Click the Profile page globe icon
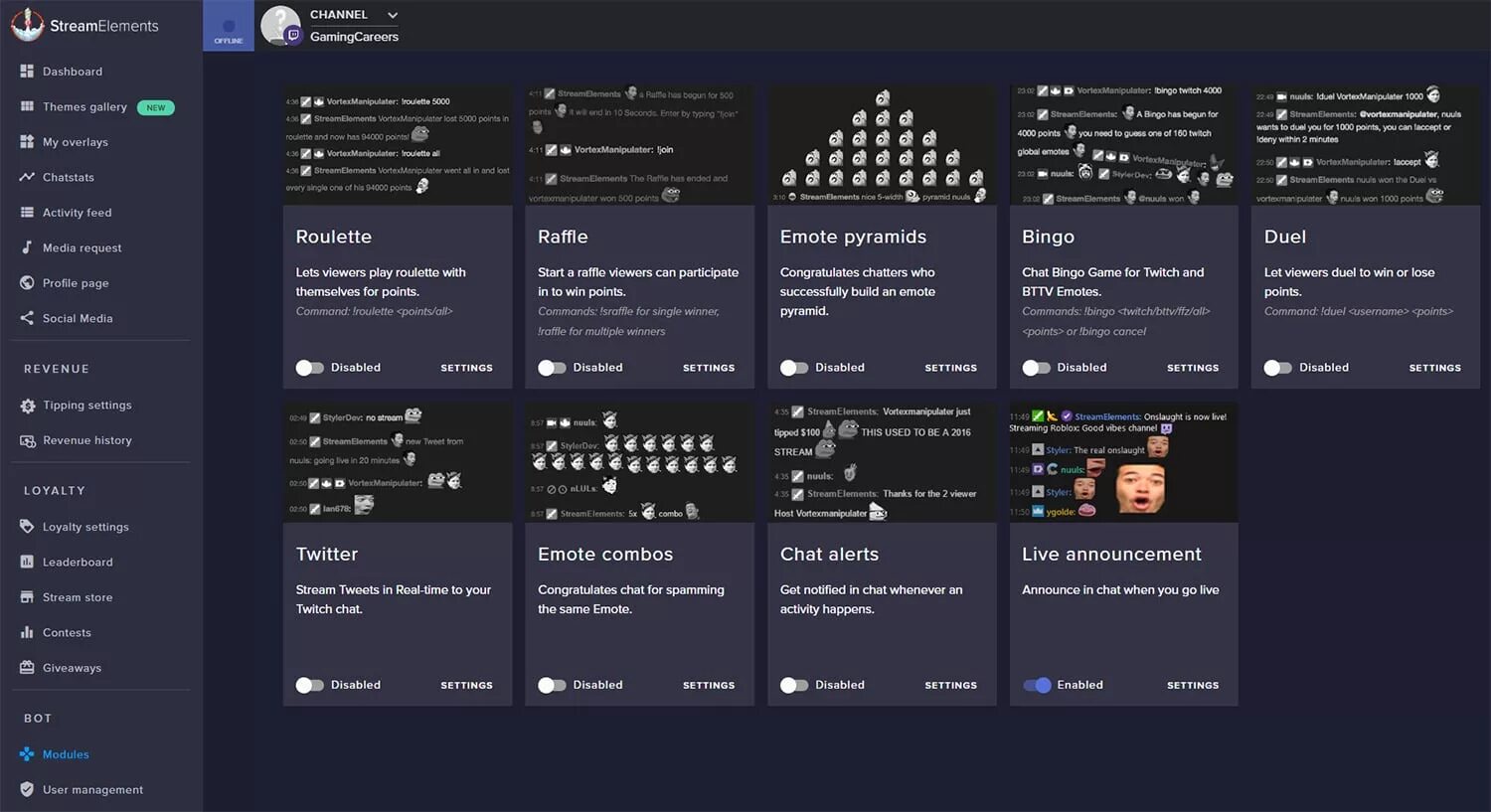Image resolution: width=1491 pixels, height=812 pixels. coord(27,283)
